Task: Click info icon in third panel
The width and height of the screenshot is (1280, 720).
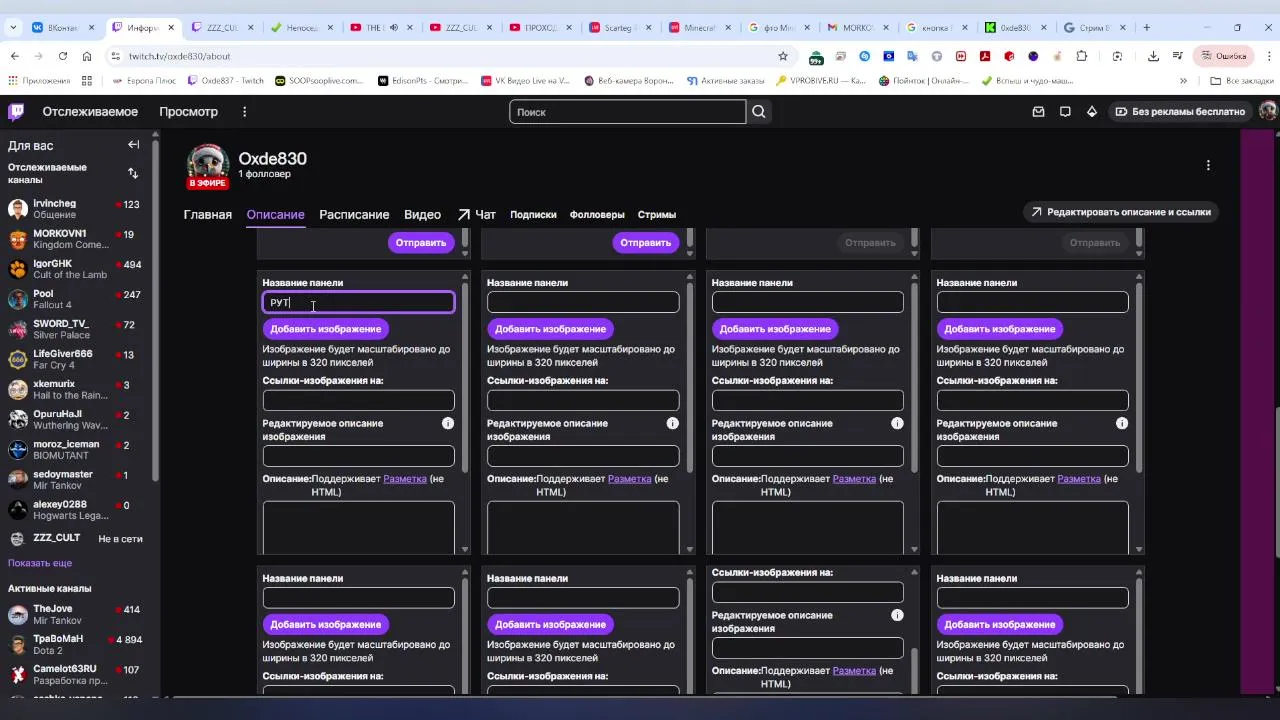Action: click(897, 424)
